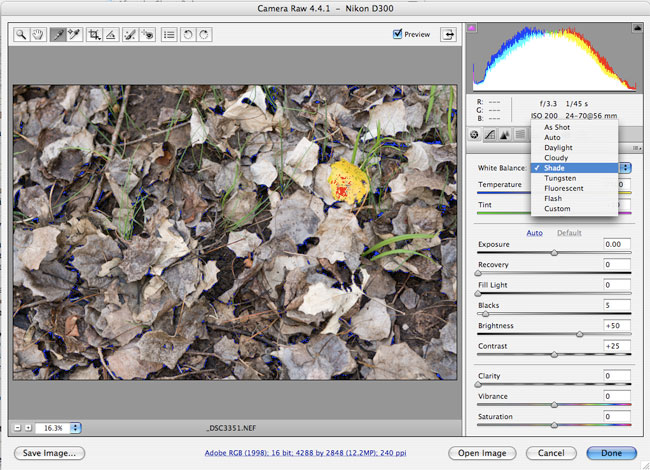Choose Flash white balance
Viewport: 650px width, 470px height.
(574, 198)
